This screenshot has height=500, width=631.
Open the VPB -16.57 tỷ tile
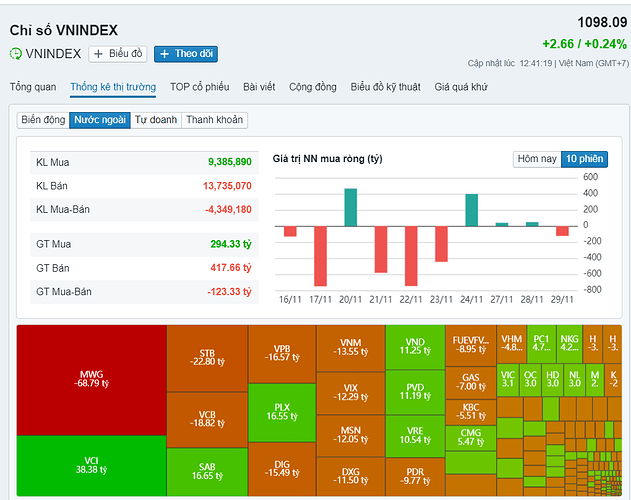pos(282,354)
